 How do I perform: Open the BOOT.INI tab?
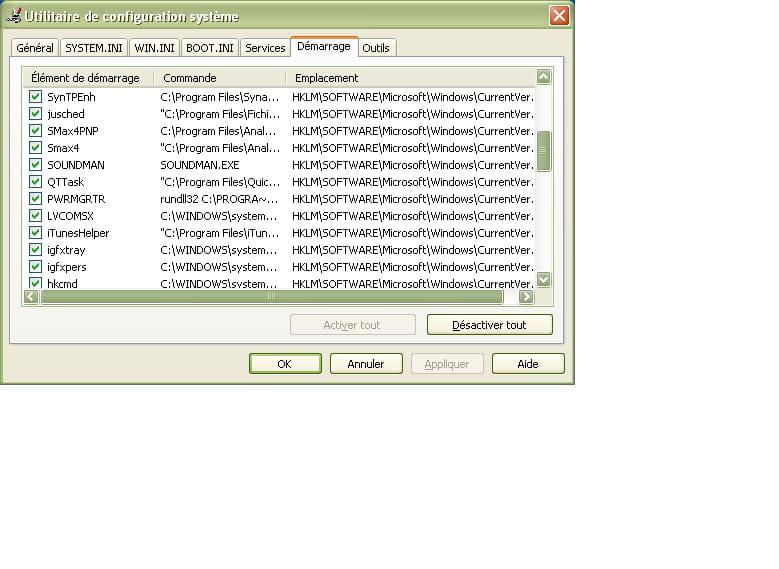[x=210, y=48]
